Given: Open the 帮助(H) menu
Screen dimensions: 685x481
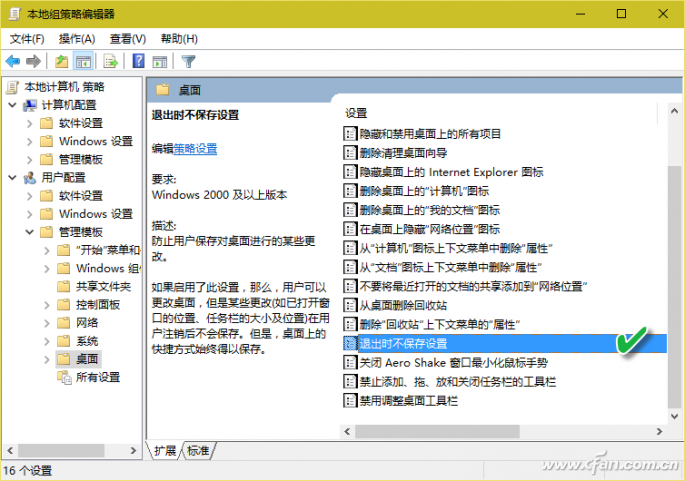Looking at the screenshot, I should (179, 39).
